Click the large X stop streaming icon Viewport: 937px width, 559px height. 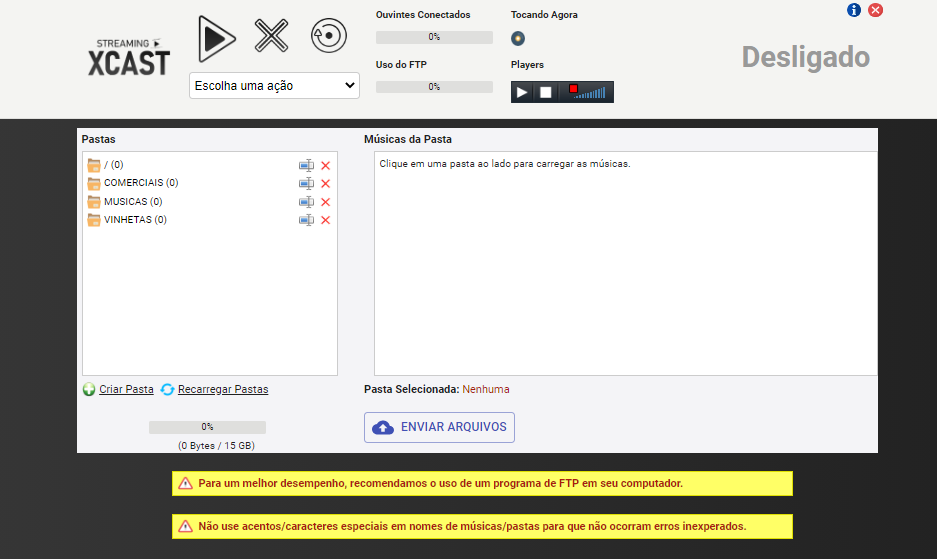pyautogui.click(x=271, y=37)
